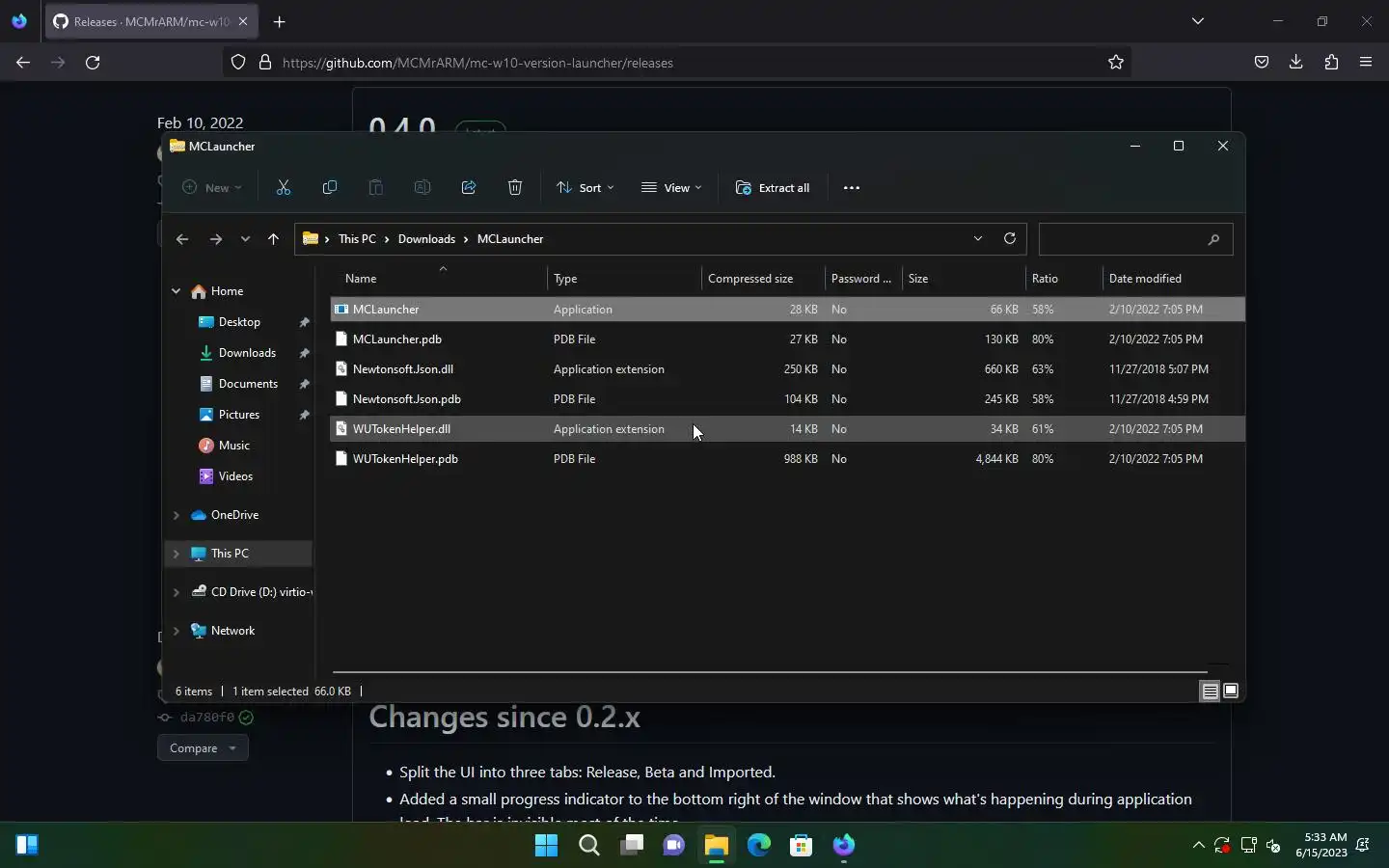Collapse the Home tree node

[x=177, y=291]
